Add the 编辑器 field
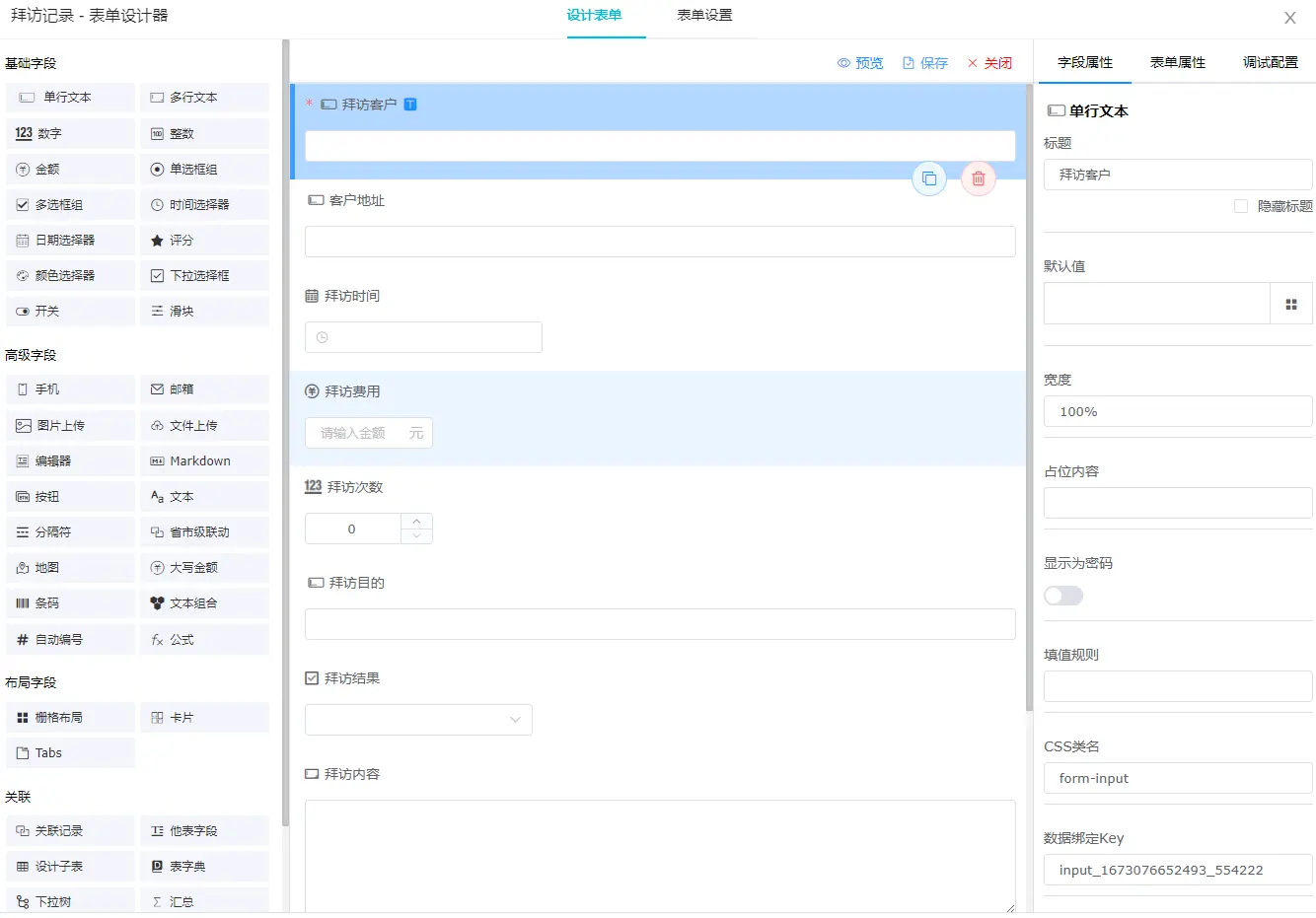The height and width of the screenshot is (918, 1316). [x=70, y=460]
